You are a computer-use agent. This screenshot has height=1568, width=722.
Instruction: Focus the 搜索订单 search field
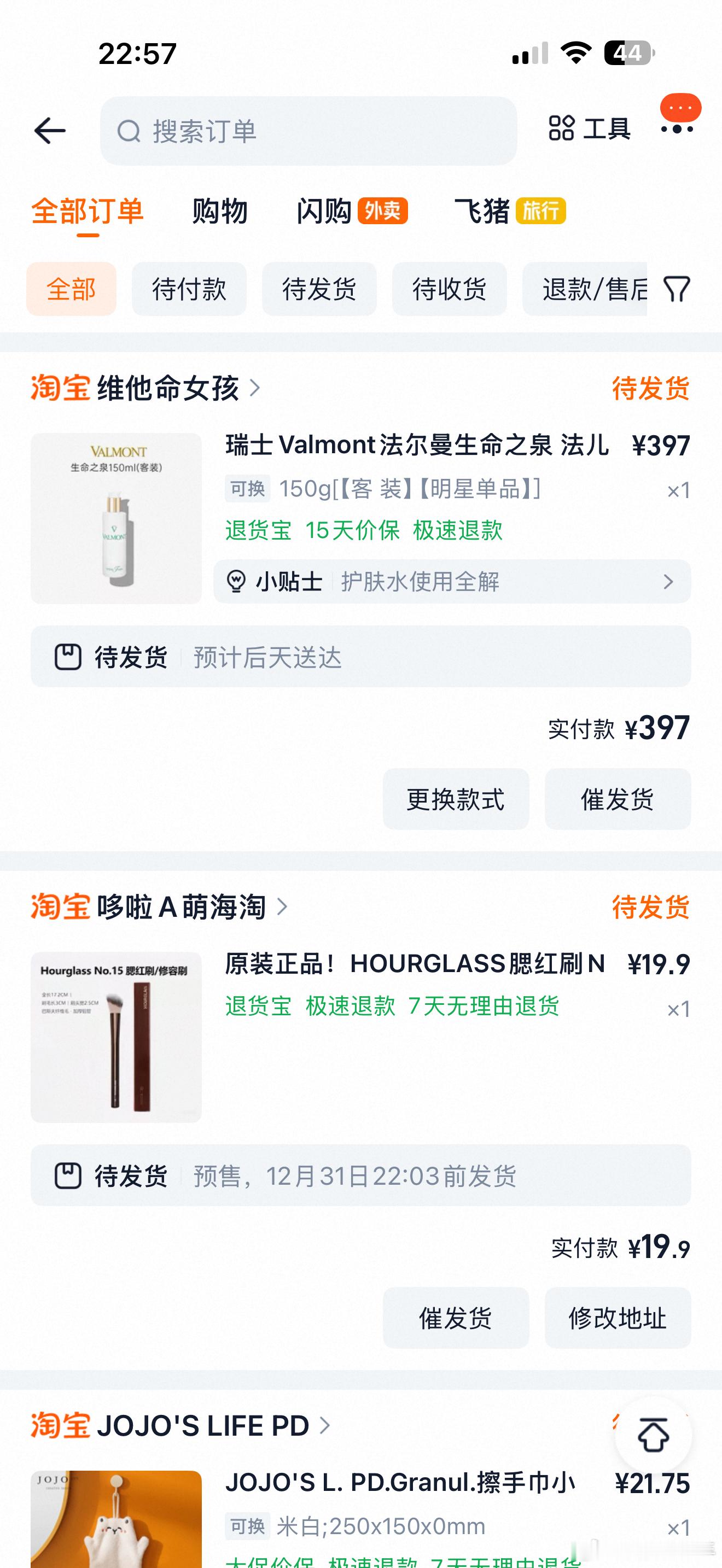(x=308, y=131)
